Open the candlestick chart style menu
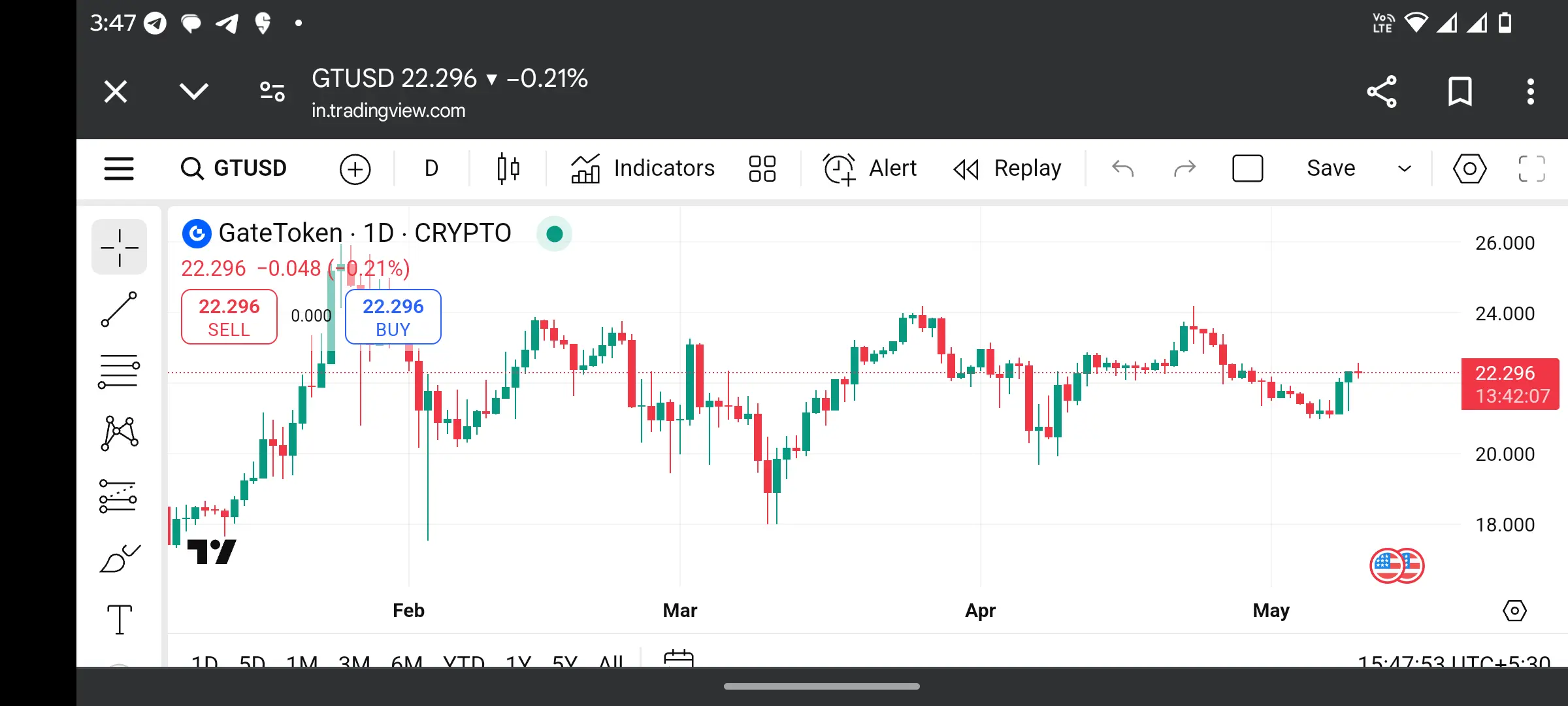The image size is (1568, 706). click(x=508, y=169)
